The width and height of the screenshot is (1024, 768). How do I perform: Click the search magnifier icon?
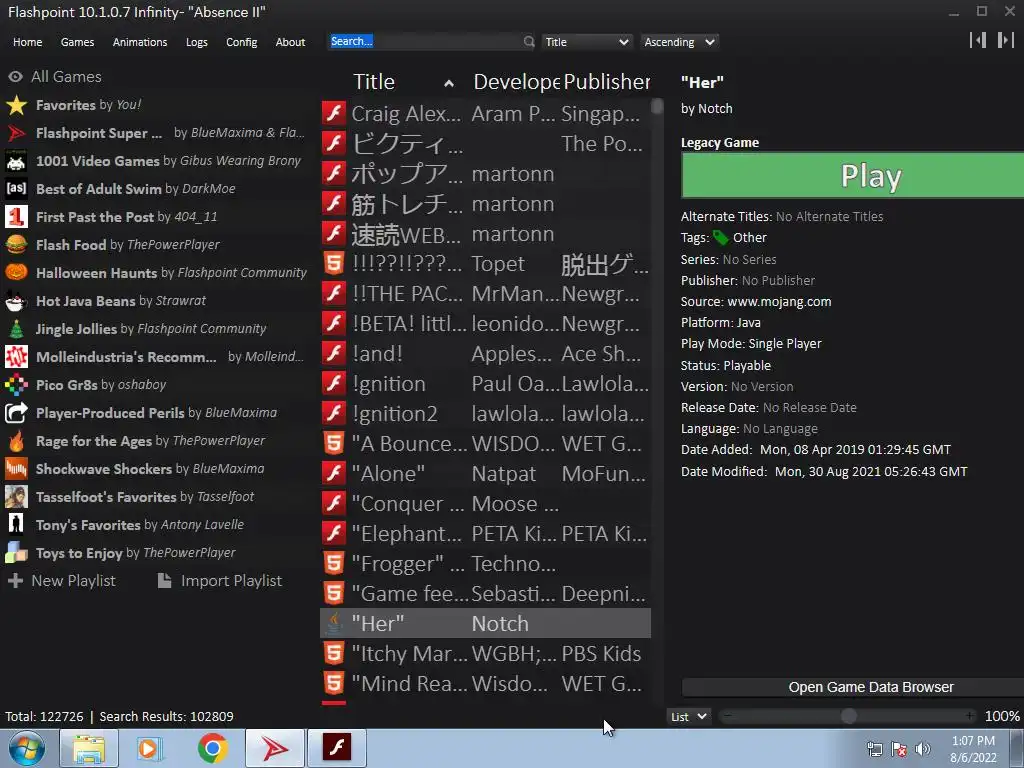tap(528, 42)
